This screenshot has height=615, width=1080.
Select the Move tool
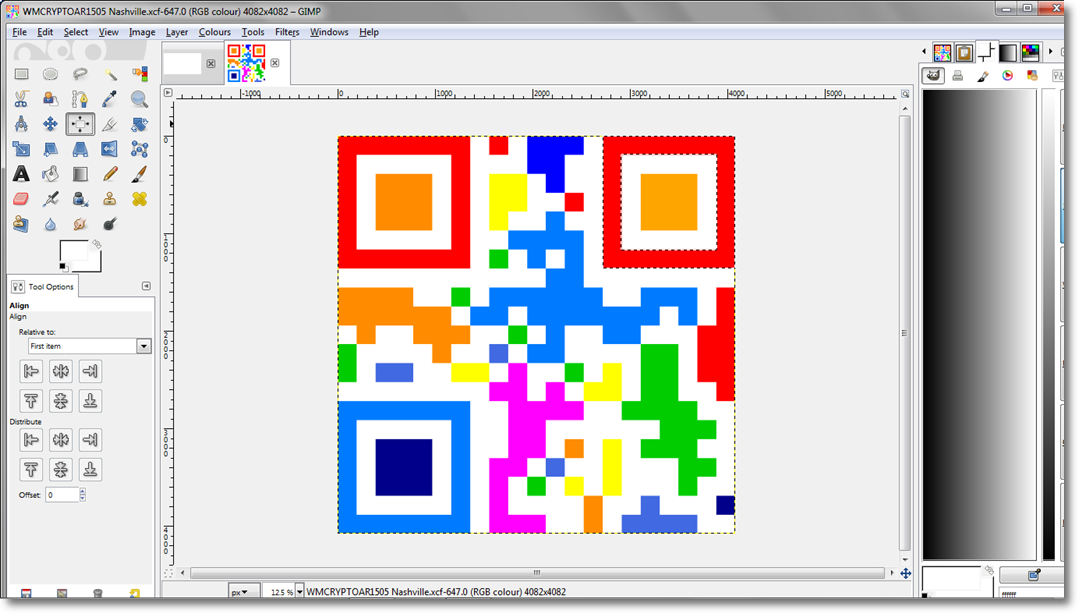click(x=50, y=124)
